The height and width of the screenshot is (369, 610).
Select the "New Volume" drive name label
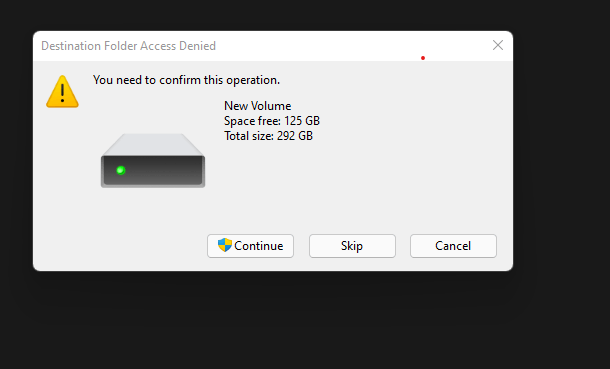coord(258,106)
